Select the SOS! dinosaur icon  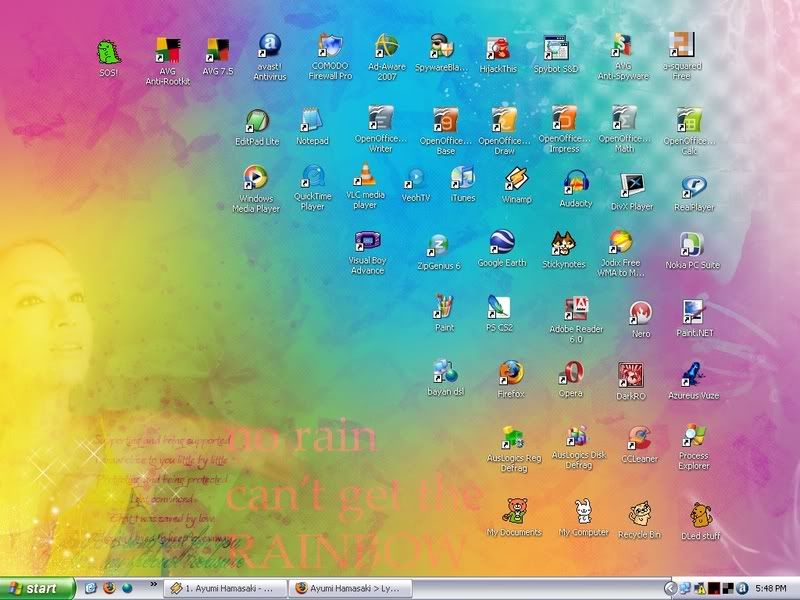(108, 51)
